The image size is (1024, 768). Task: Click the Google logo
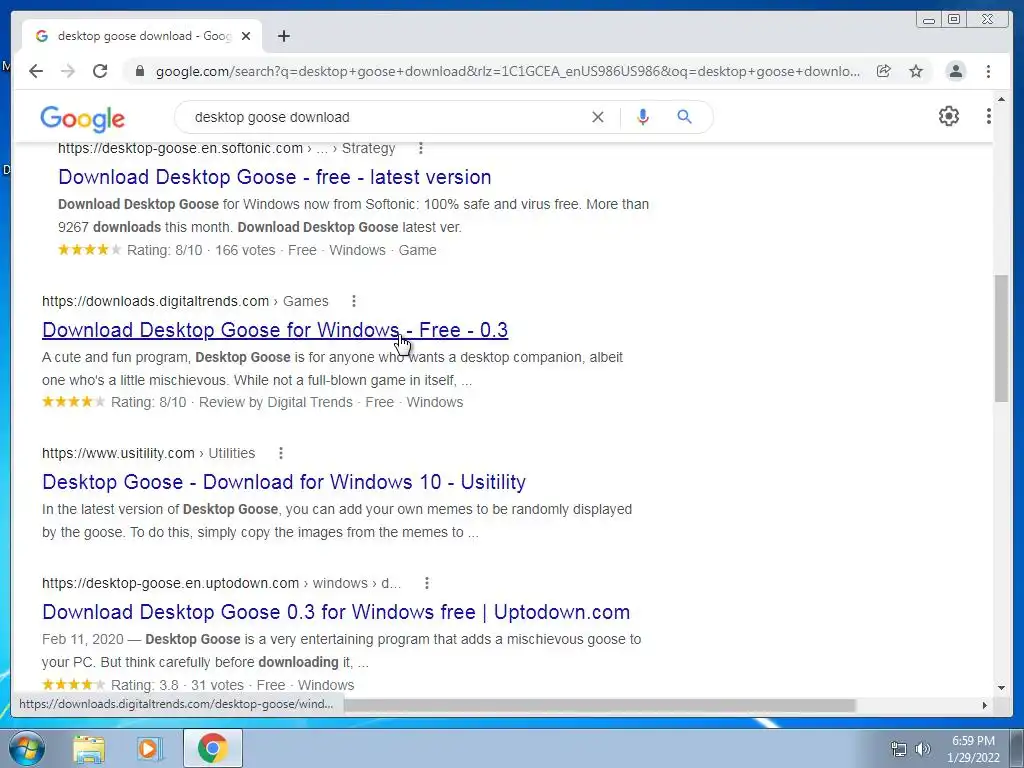82,118
